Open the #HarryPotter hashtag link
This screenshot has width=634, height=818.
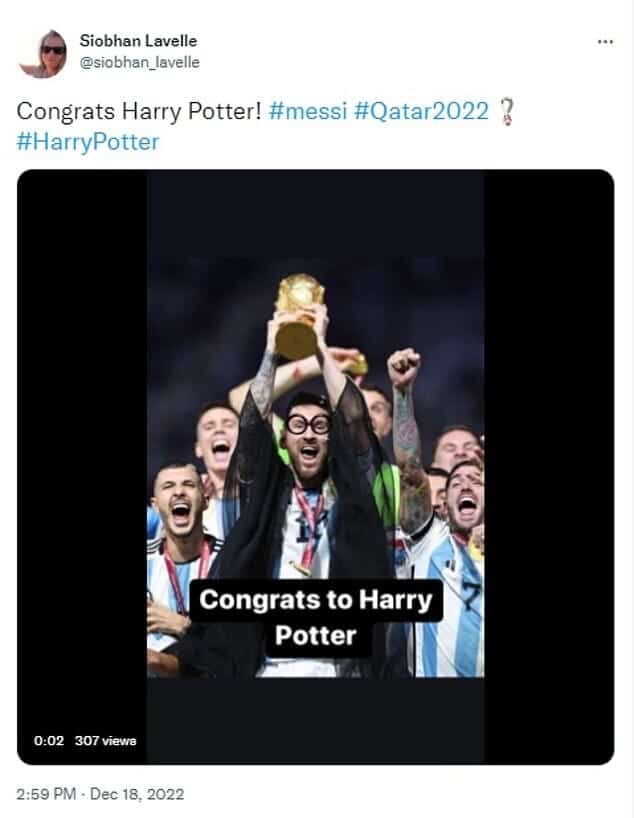click(88, 142)
